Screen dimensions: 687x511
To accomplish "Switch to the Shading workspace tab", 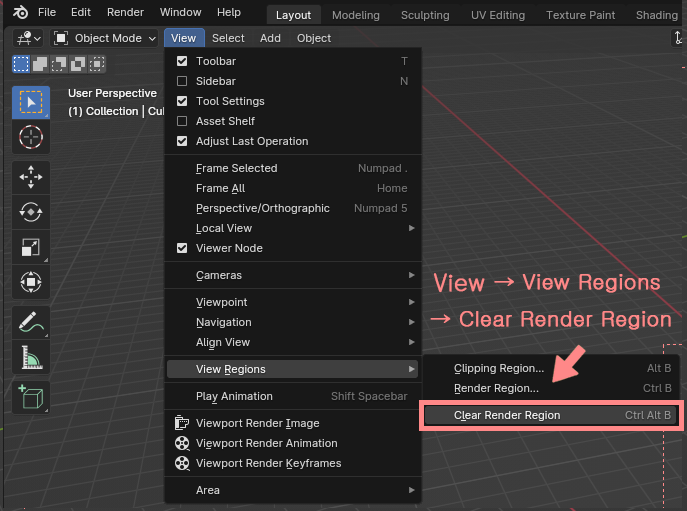I will point(657,15).
